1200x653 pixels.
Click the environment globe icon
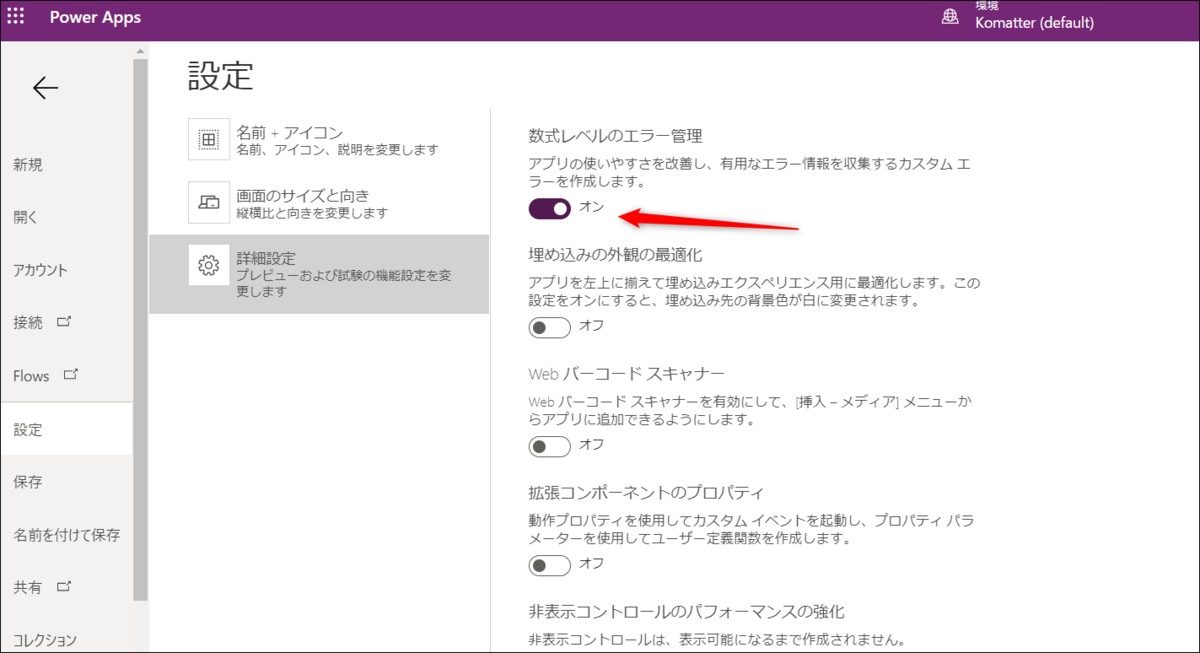(x=950, y=18)
